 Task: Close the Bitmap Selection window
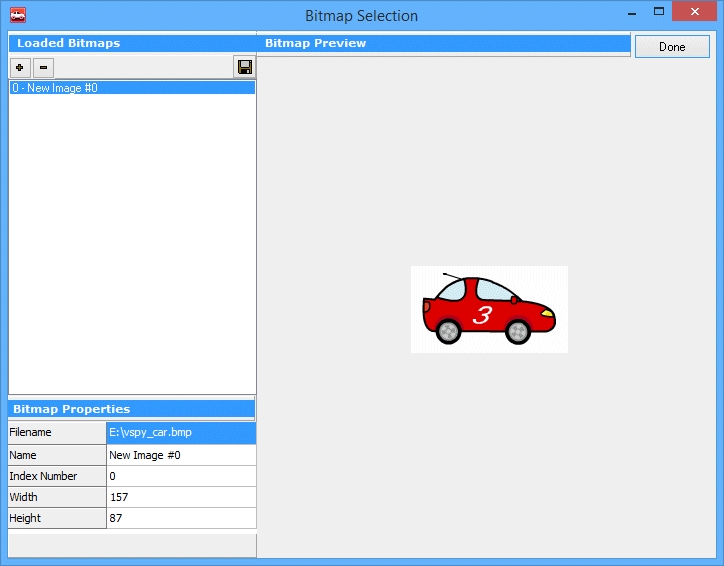pyautogui.click(x=695, y=13)
